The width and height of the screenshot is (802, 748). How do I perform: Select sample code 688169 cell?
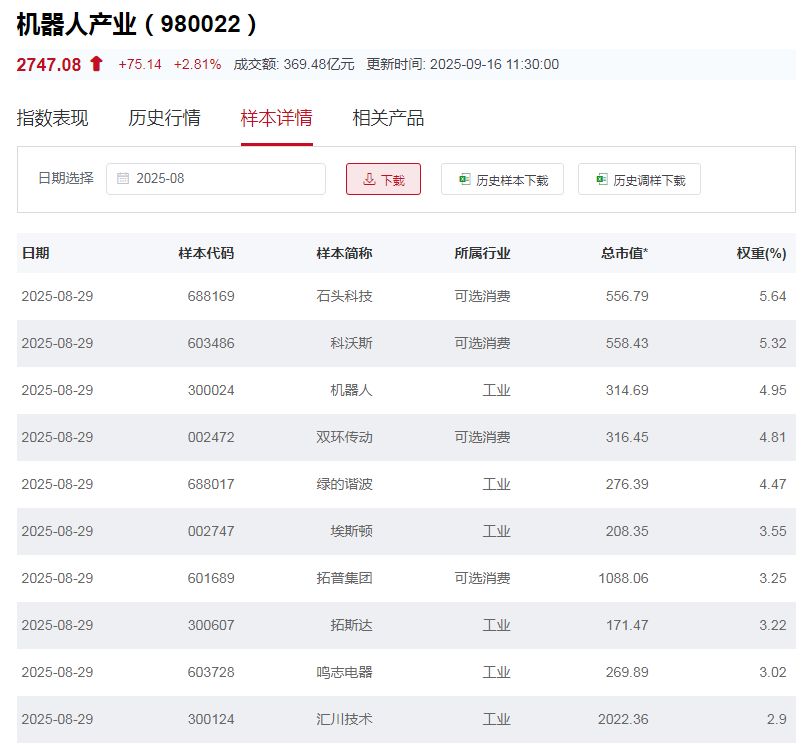[210, 296]
